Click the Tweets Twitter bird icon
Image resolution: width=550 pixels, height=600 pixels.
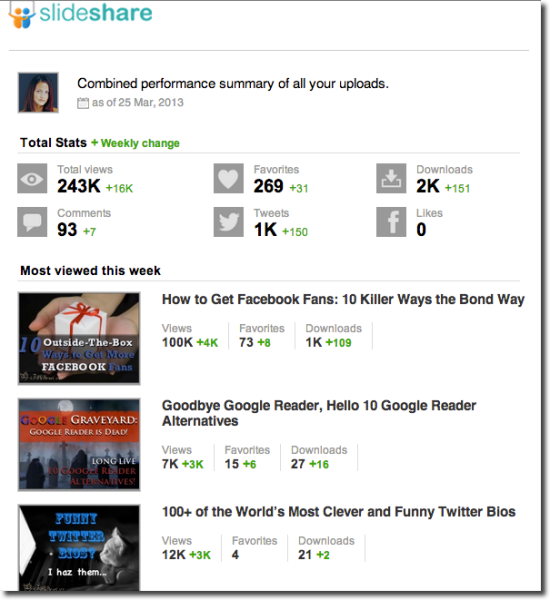click(x=228, y=222)
